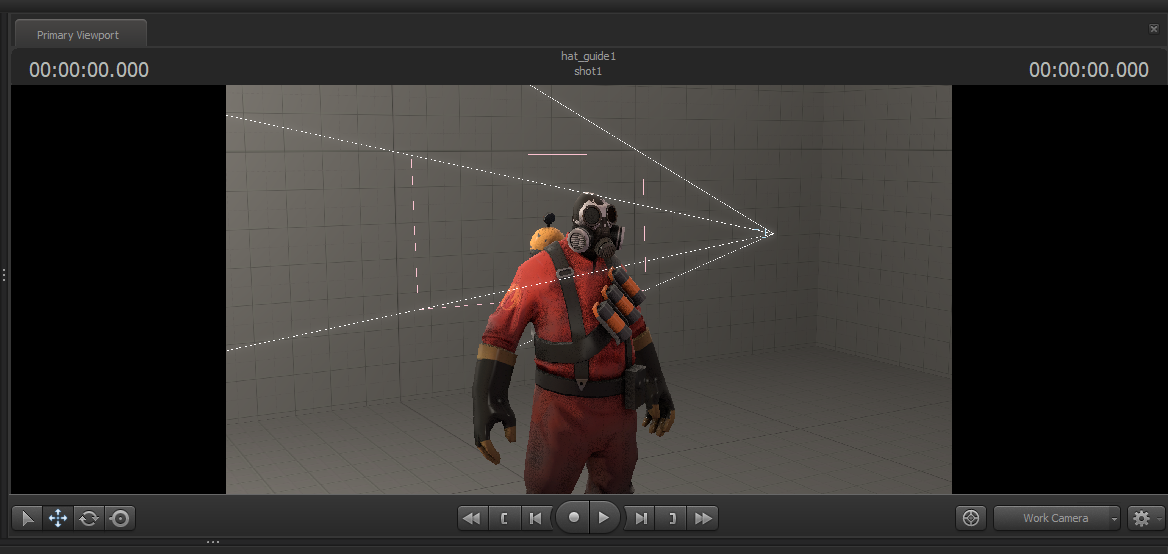1168x554 pixels.
Task: Start recording with the record button
Action: tap(573, 518)
